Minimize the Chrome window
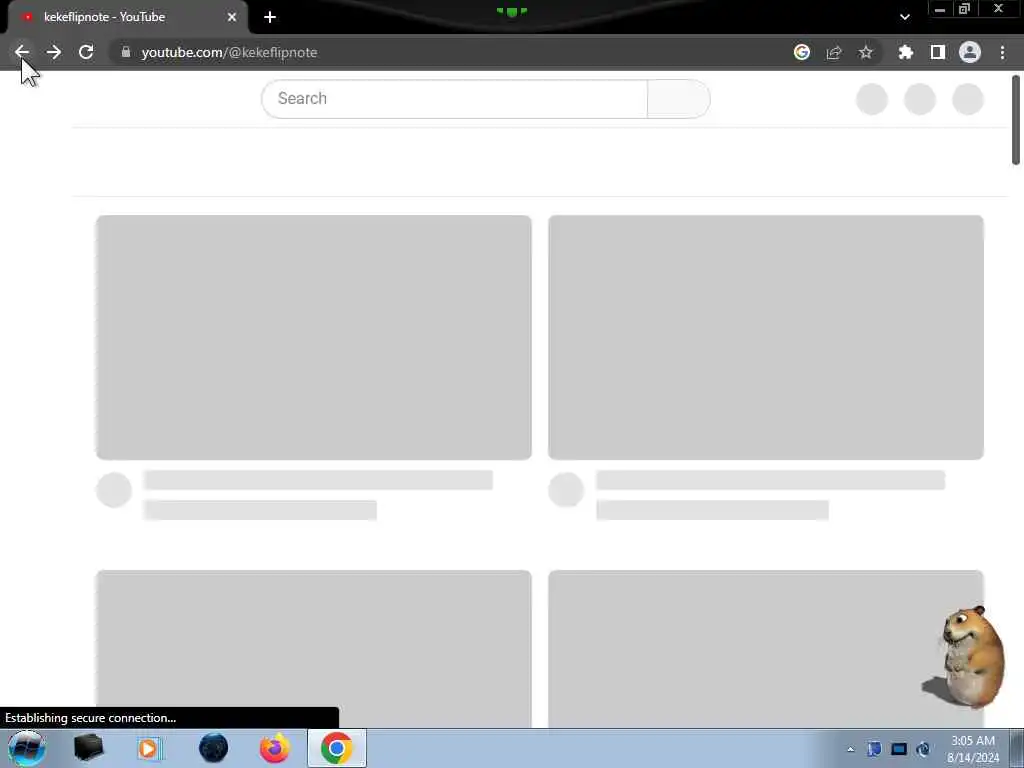1024x768 pixels. (940, 9)
